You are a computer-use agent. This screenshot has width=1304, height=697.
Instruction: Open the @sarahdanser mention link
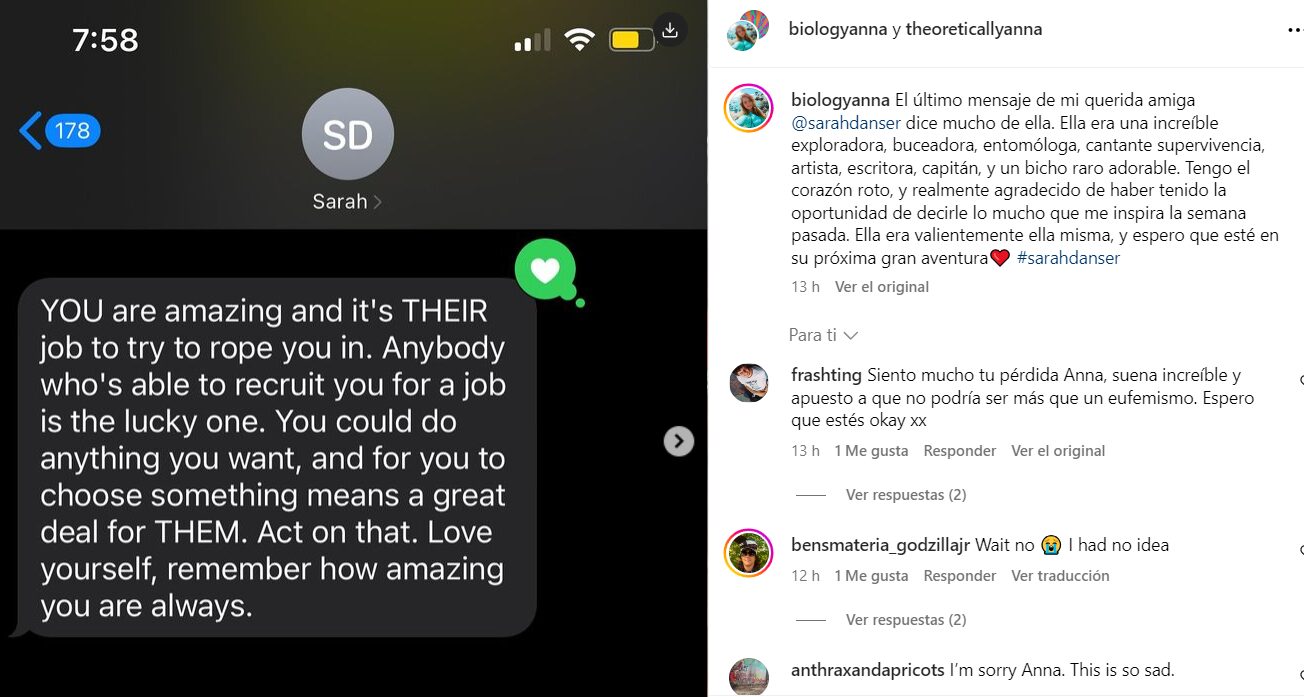[846, 123]
